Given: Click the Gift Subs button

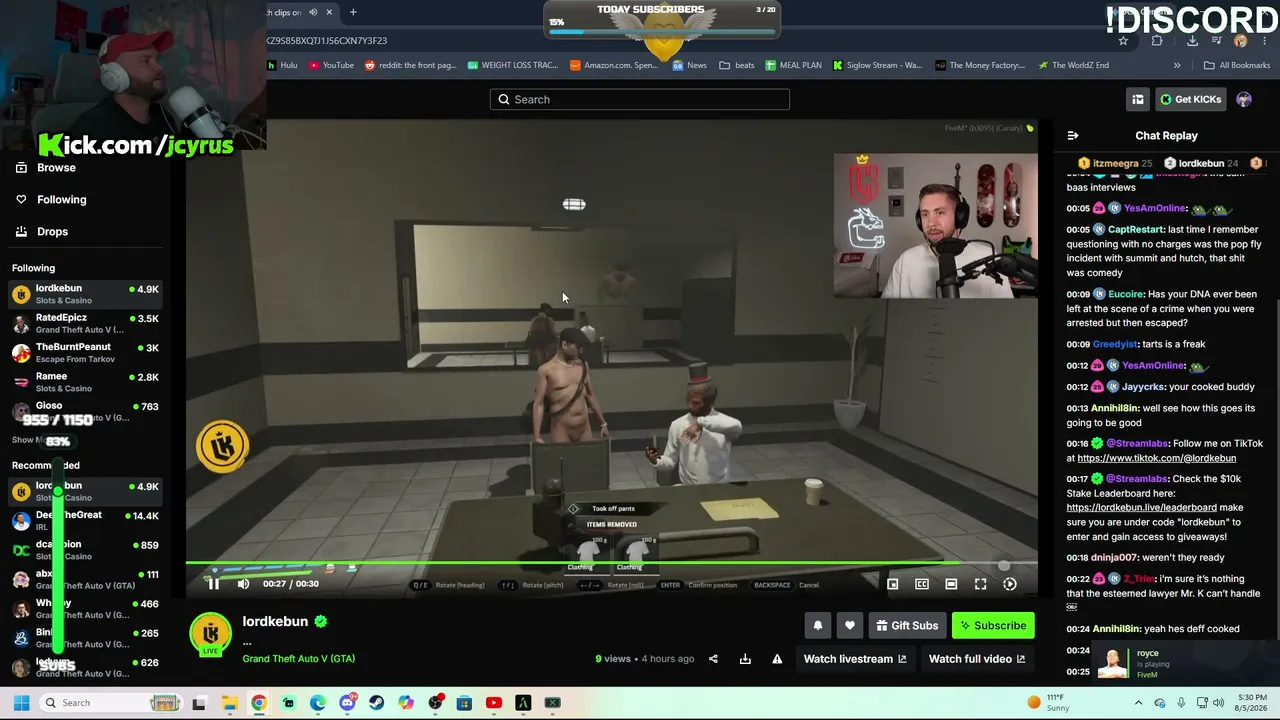Looking at the screenshot, I should [x=907, y=626].
